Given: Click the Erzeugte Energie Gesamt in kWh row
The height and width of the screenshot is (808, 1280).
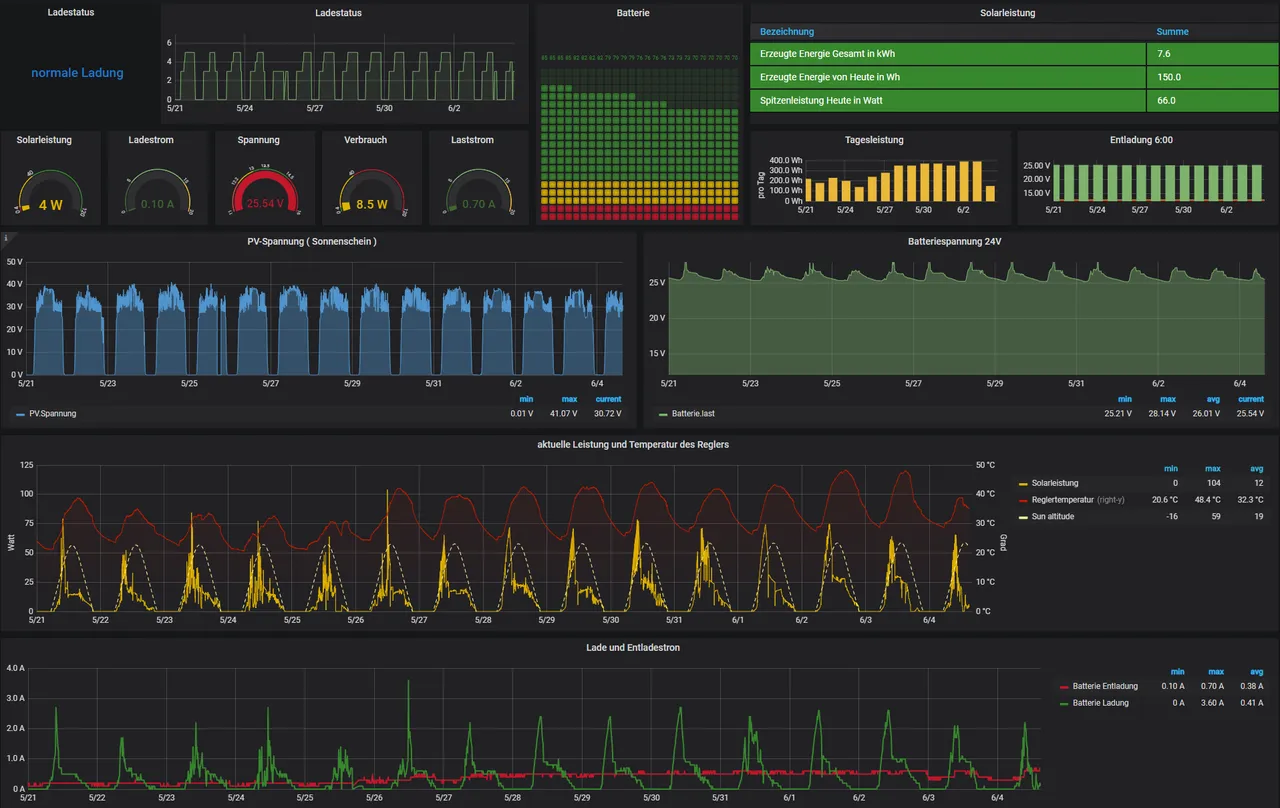Looking at the screenshot, I should [1012, 53].
